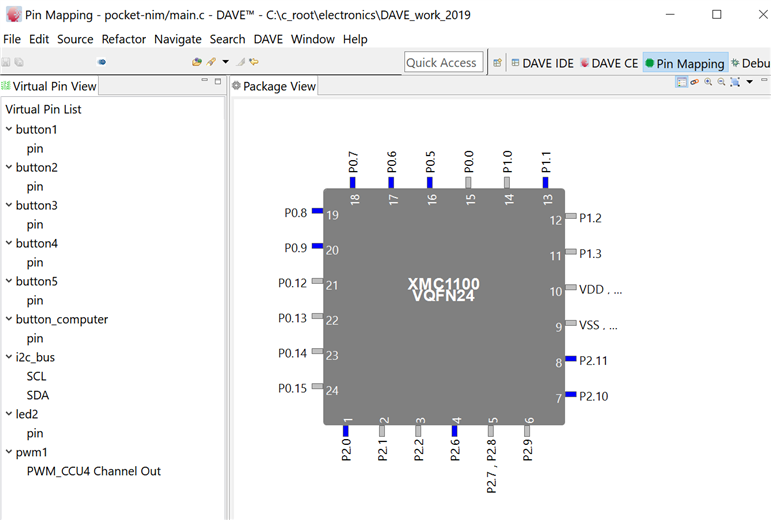Collapse the led2 tree node
Image resolution: width=771 pixels, height=520 pixels.
(9, 413)
